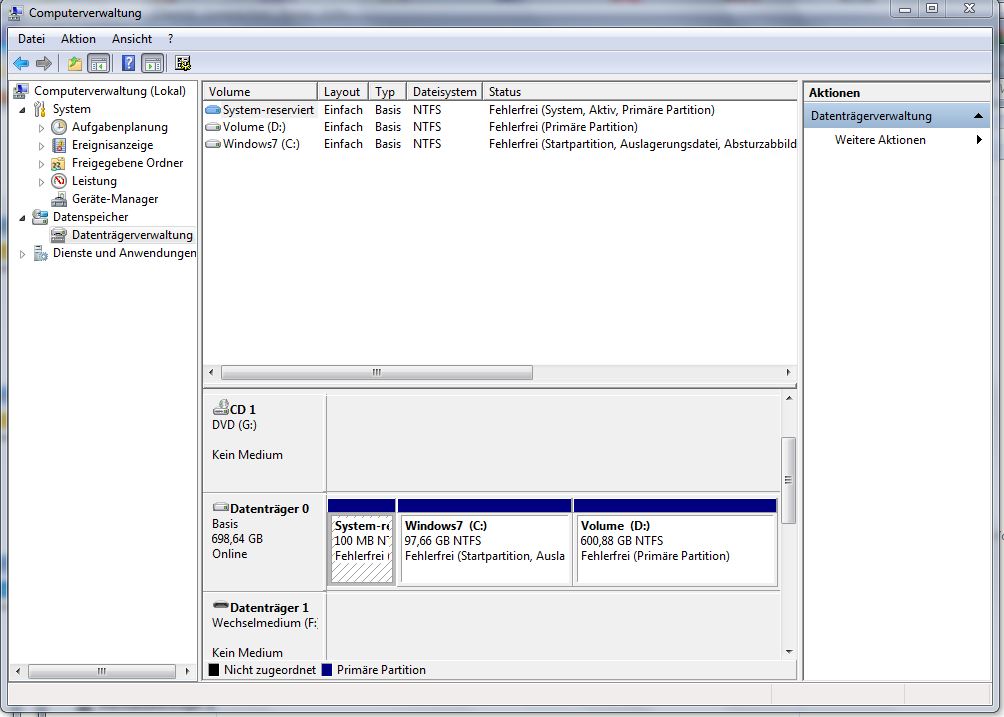Click the Windows7 (C:) drive icon in list
The height and width of the screenshot is (717, 1004).
pos(213,144)
